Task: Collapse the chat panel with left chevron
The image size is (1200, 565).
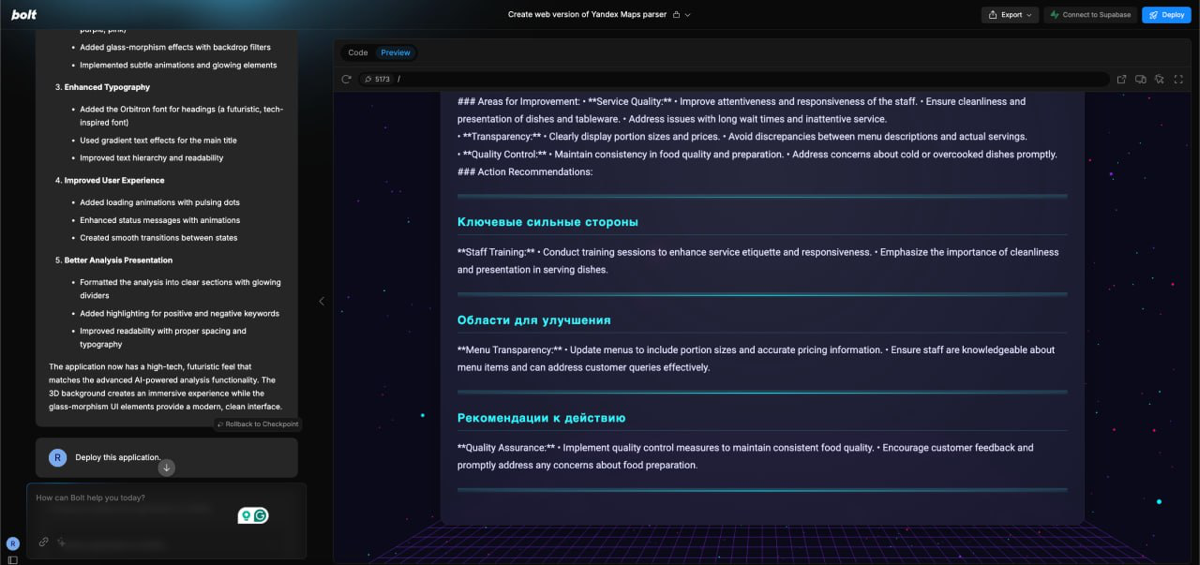Action: tap(321, 301)
